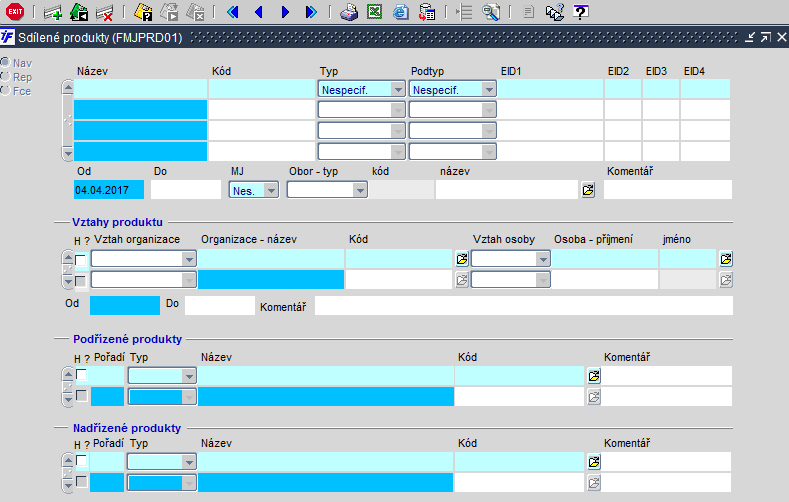This screenshot has height=502, width=789.
Task: Open in Internet Explorer icon
Action: click(x=401, y=12)
